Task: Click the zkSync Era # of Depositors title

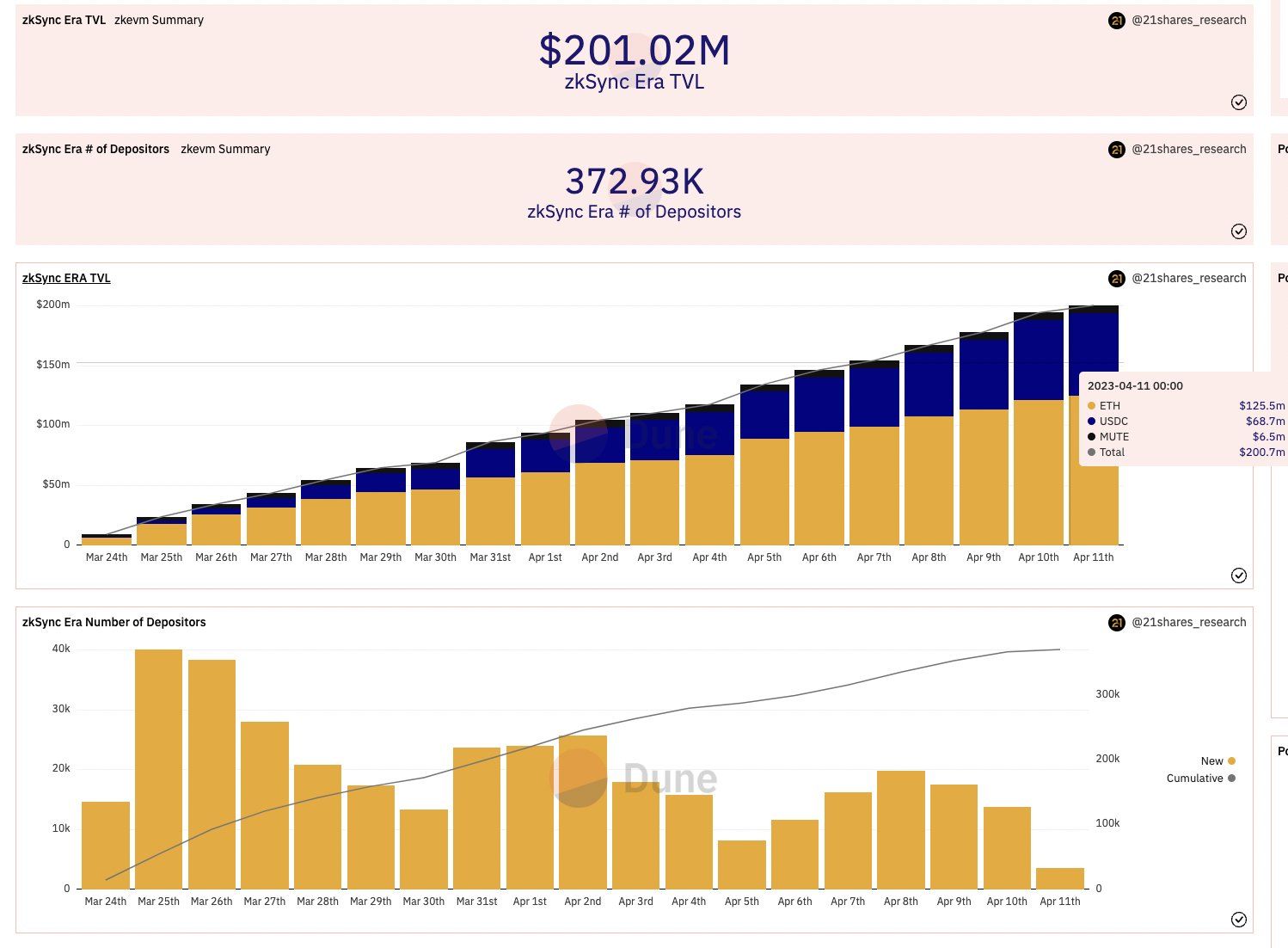Action: pyautogui.click(x=95, y=149)
